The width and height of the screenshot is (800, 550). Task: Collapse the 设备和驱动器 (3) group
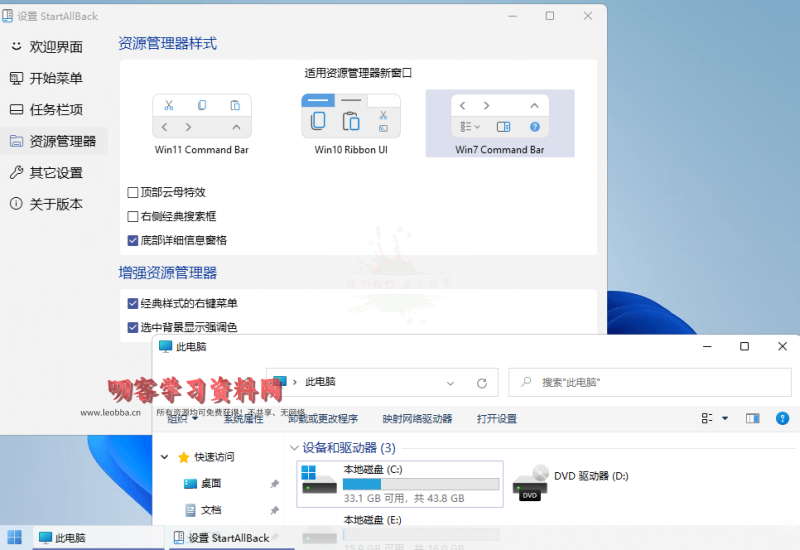tap(294, 448)
